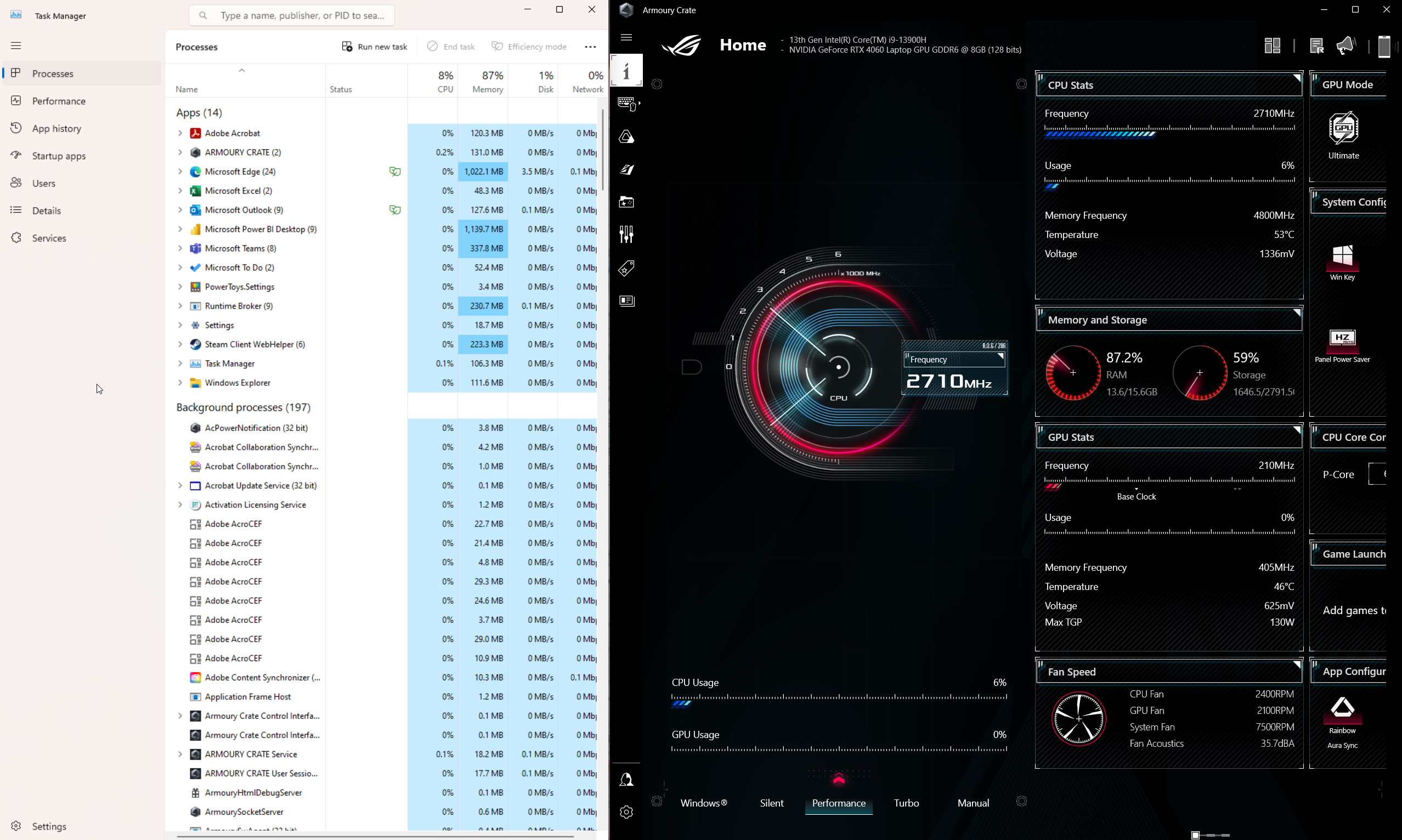Expand the Runtime Broker process group
This screenshot has width=1402, height=840.
179,305
